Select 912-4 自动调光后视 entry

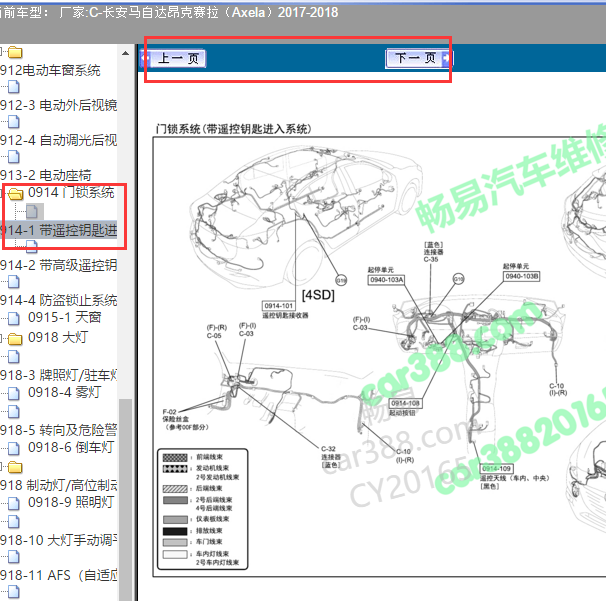pyautogui.click(x=58, y=140)
